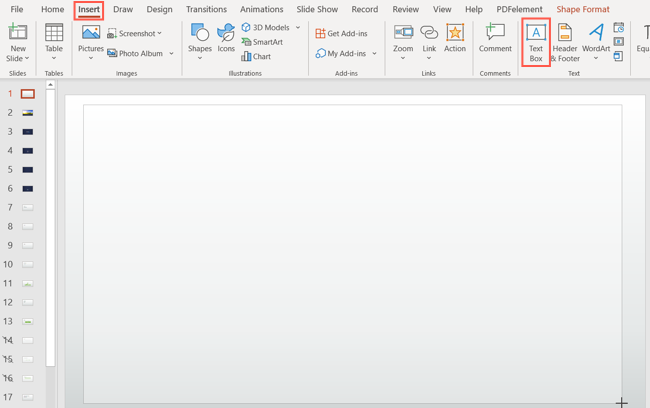Switch to the Transitions tab

pos(206,9)
